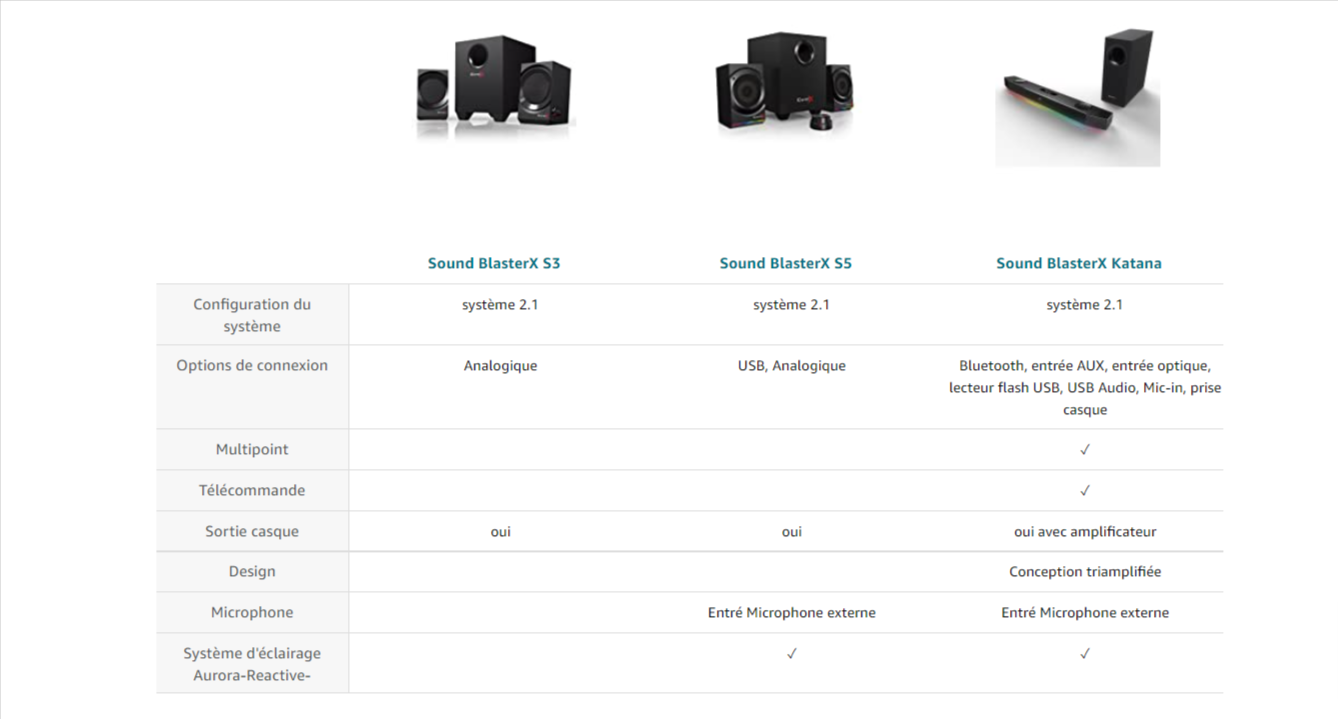Select the 'Sortie casque' row label

[252, 532]
